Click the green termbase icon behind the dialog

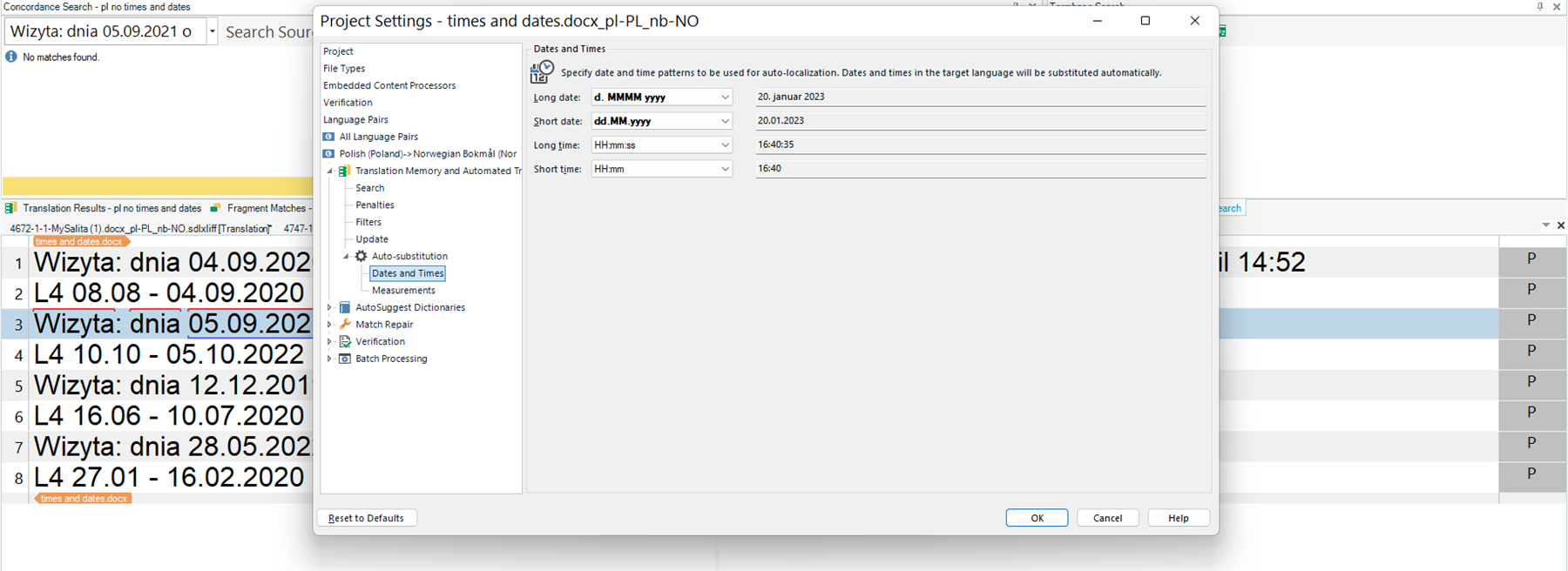[x=1222, y=31]
